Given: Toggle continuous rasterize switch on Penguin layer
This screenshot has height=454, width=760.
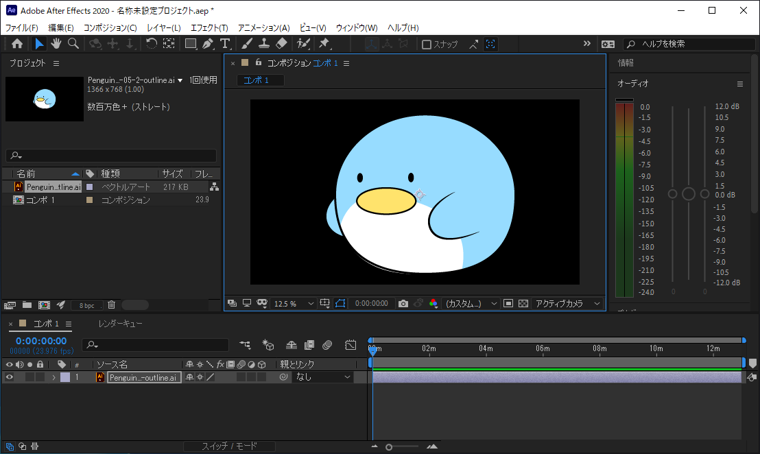Looking at the screenshot, I should click(200, 377).
